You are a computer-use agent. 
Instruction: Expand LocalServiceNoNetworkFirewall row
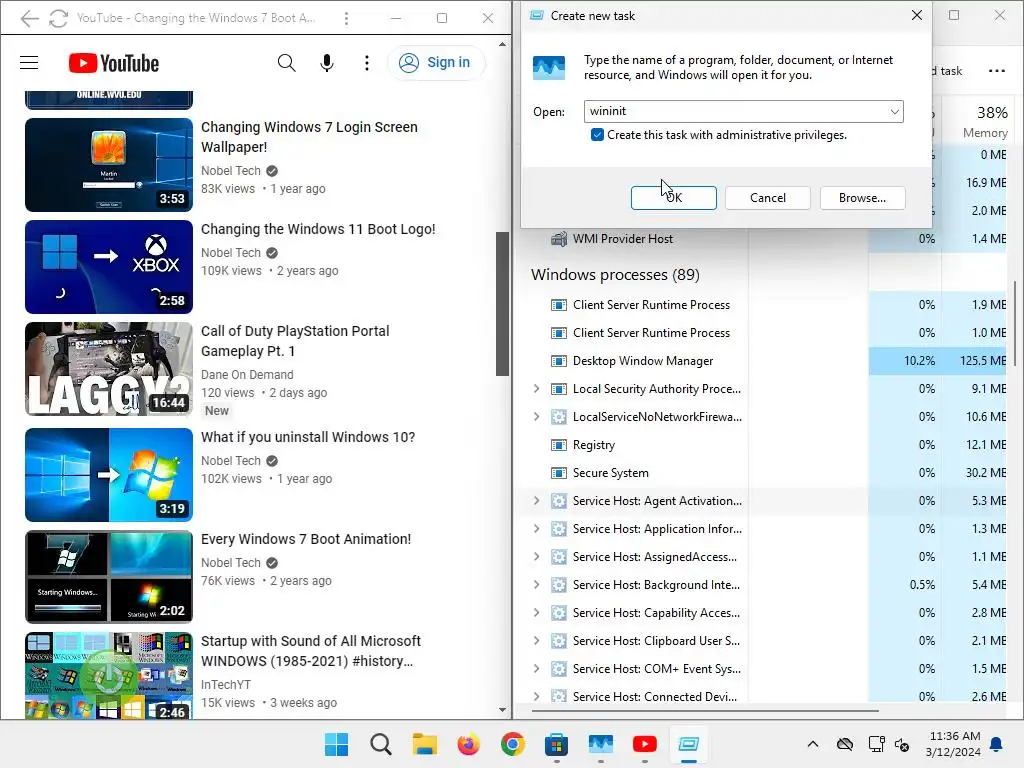click(536, 417)
